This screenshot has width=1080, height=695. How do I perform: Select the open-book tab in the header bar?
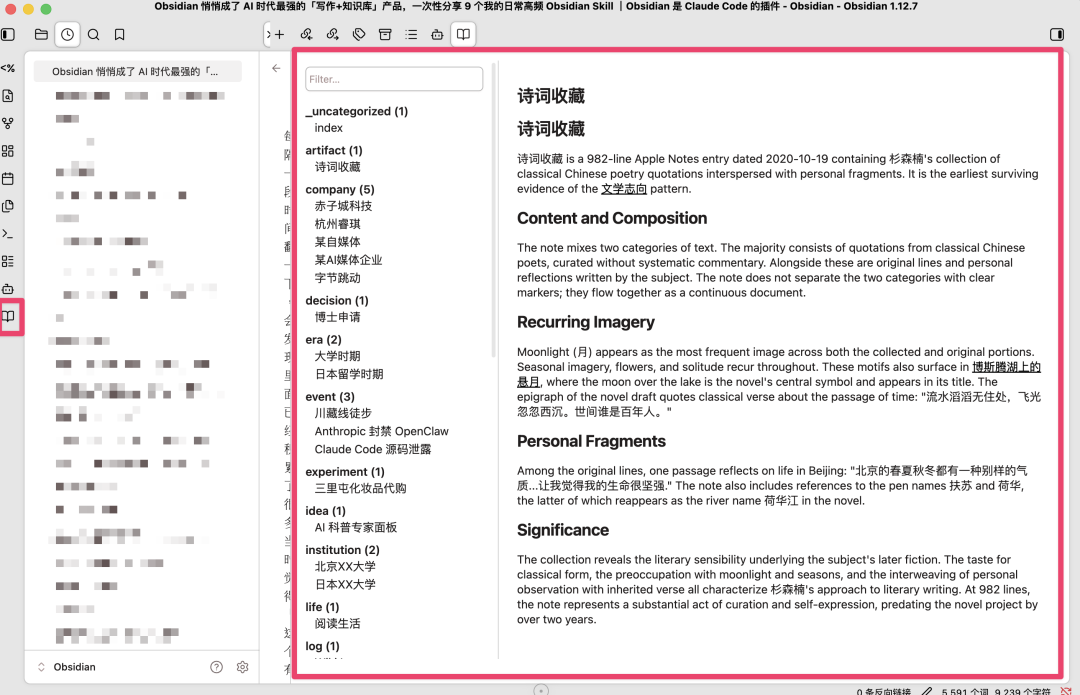pyautogui.click(x=464, y=34)
